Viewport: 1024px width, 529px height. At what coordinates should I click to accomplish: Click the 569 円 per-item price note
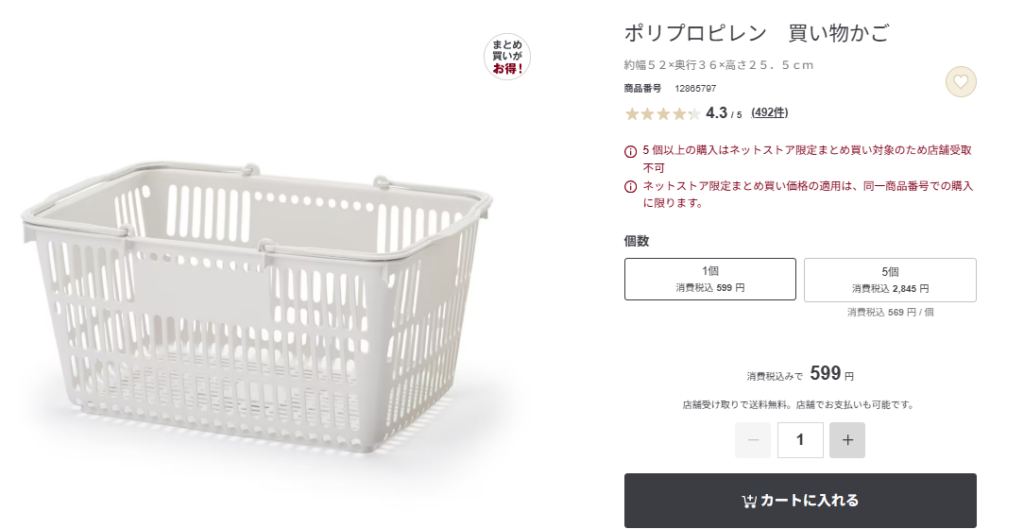[890, 313]
